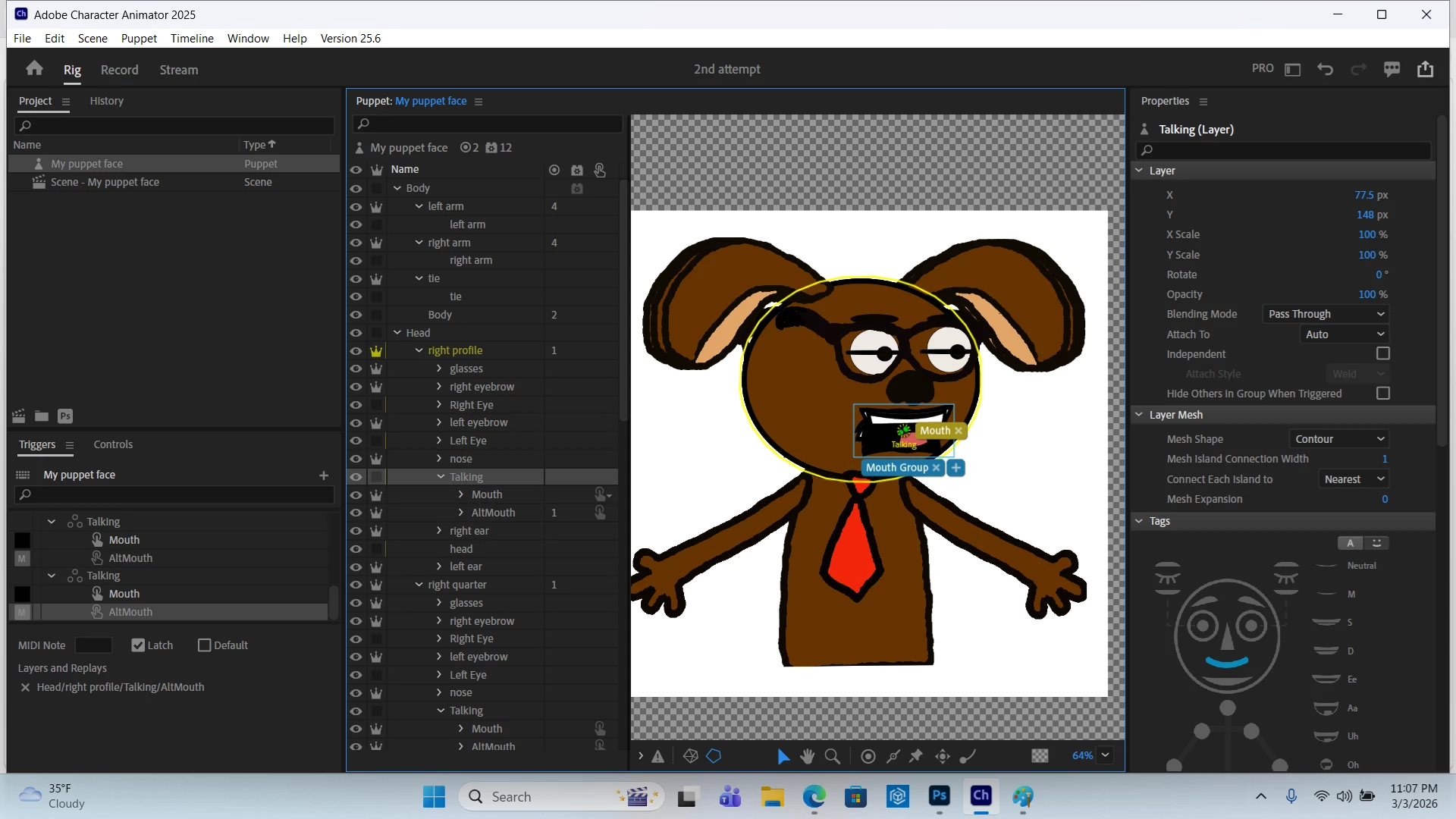Uncheck the Latch checkbox
1456x819 pixels.
[138, 645]
